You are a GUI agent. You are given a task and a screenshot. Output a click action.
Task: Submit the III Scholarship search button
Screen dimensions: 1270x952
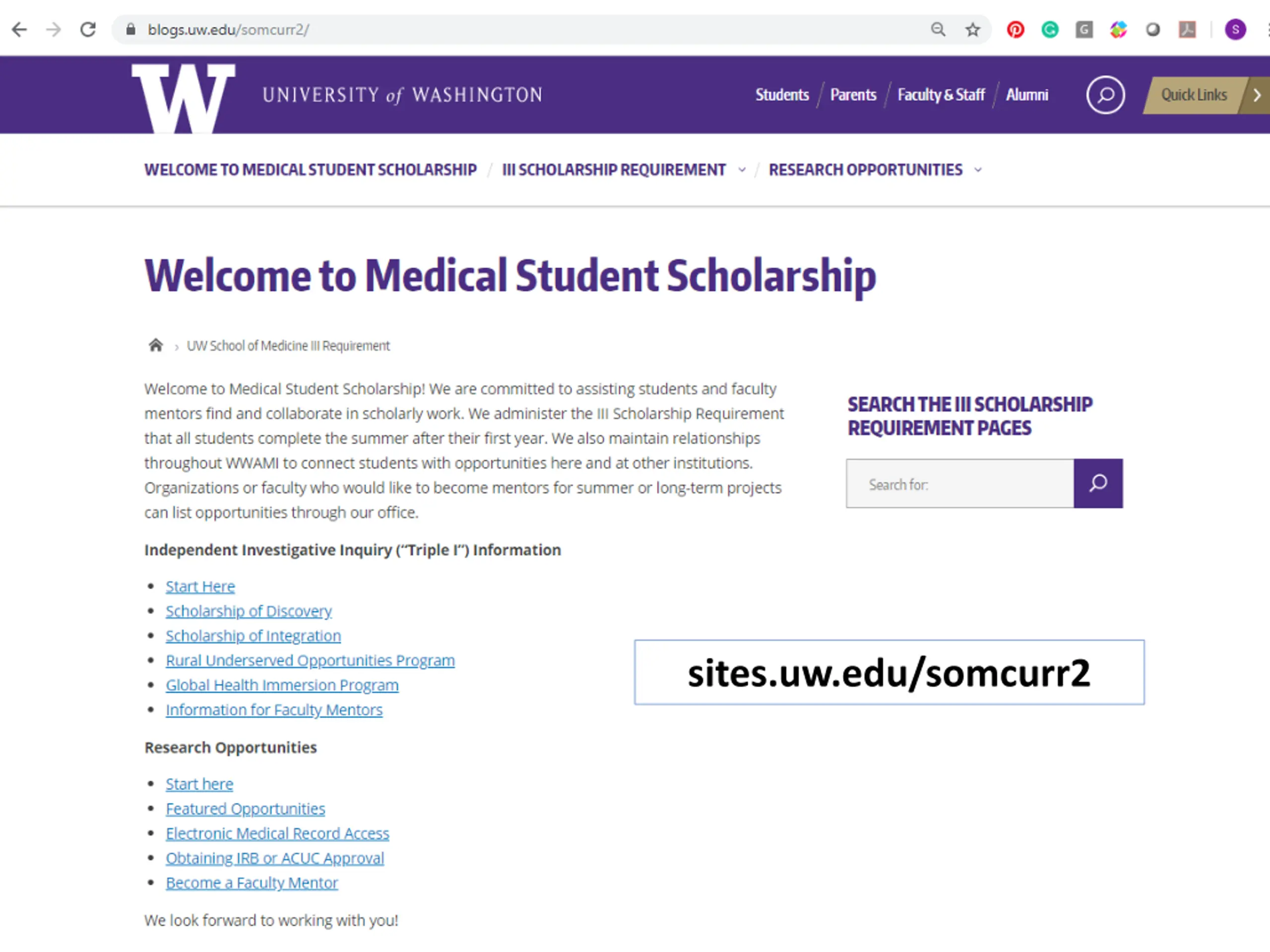click(x=1098, y=483)
